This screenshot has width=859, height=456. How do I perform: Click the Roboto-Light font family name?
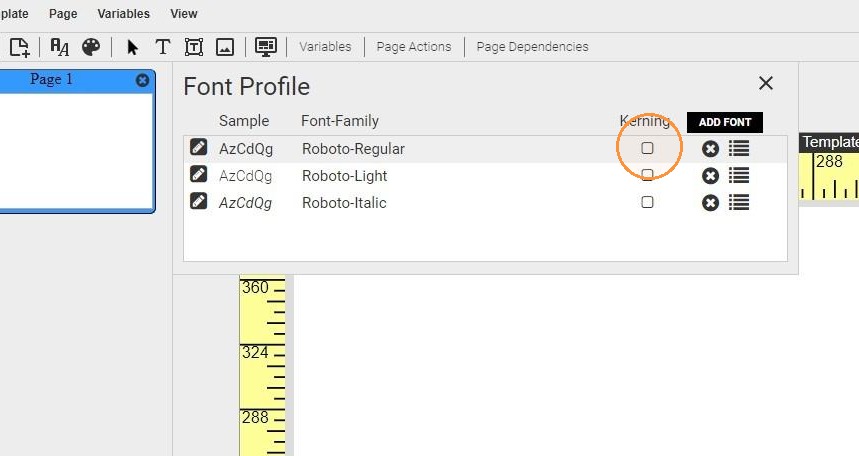click(x=345, y=176)
